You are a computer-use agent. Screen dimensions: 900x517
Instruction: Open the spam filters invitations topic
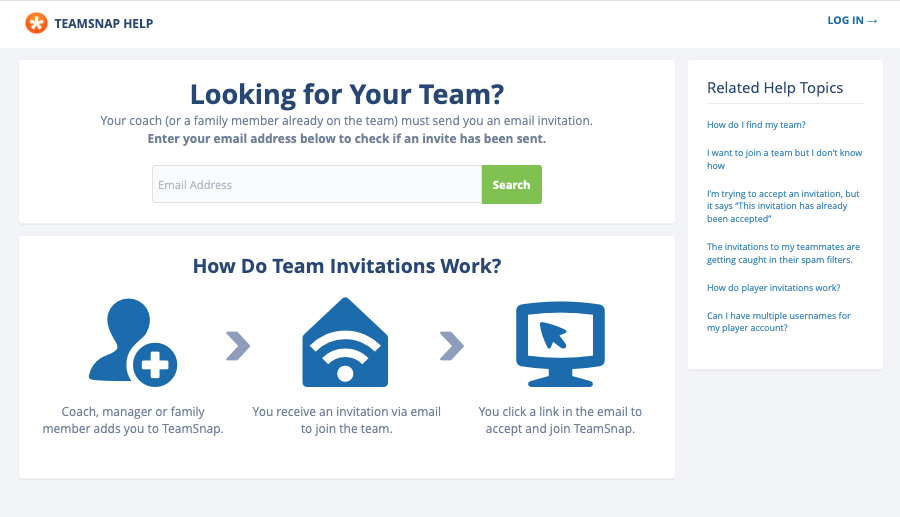point(783,253)
